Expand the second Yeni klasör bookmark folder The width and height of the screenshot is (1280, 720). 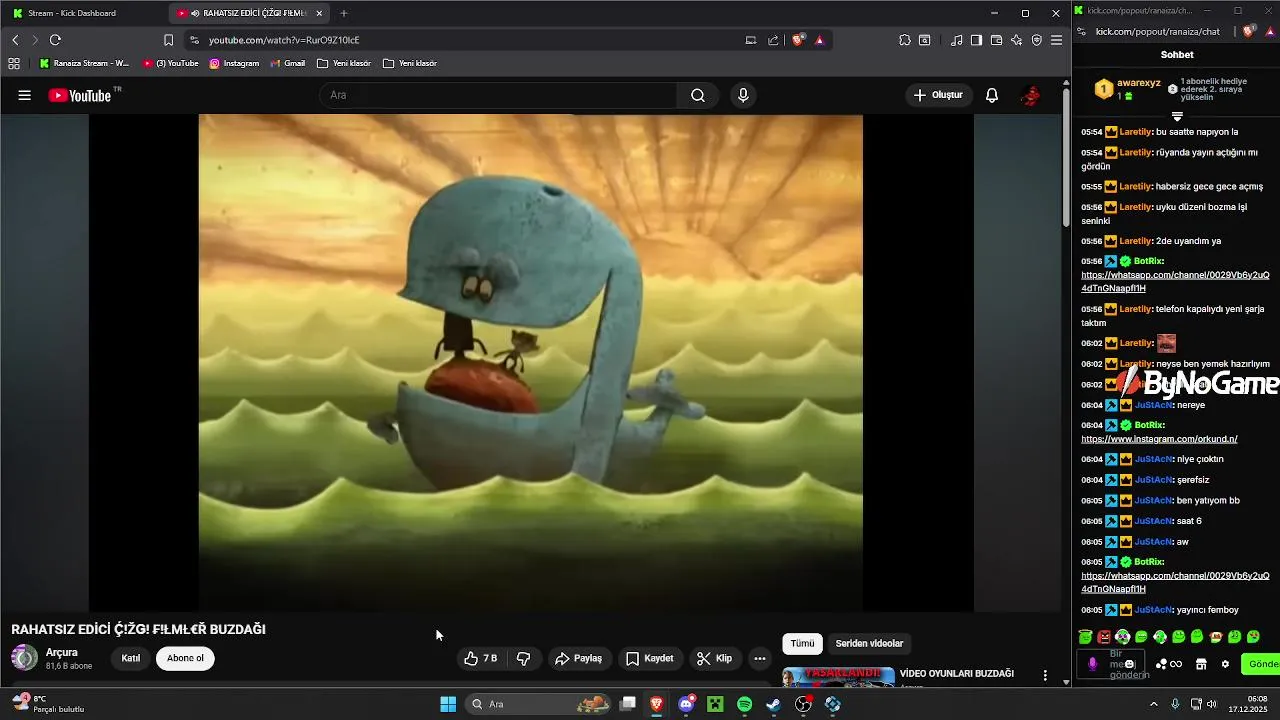409,63
